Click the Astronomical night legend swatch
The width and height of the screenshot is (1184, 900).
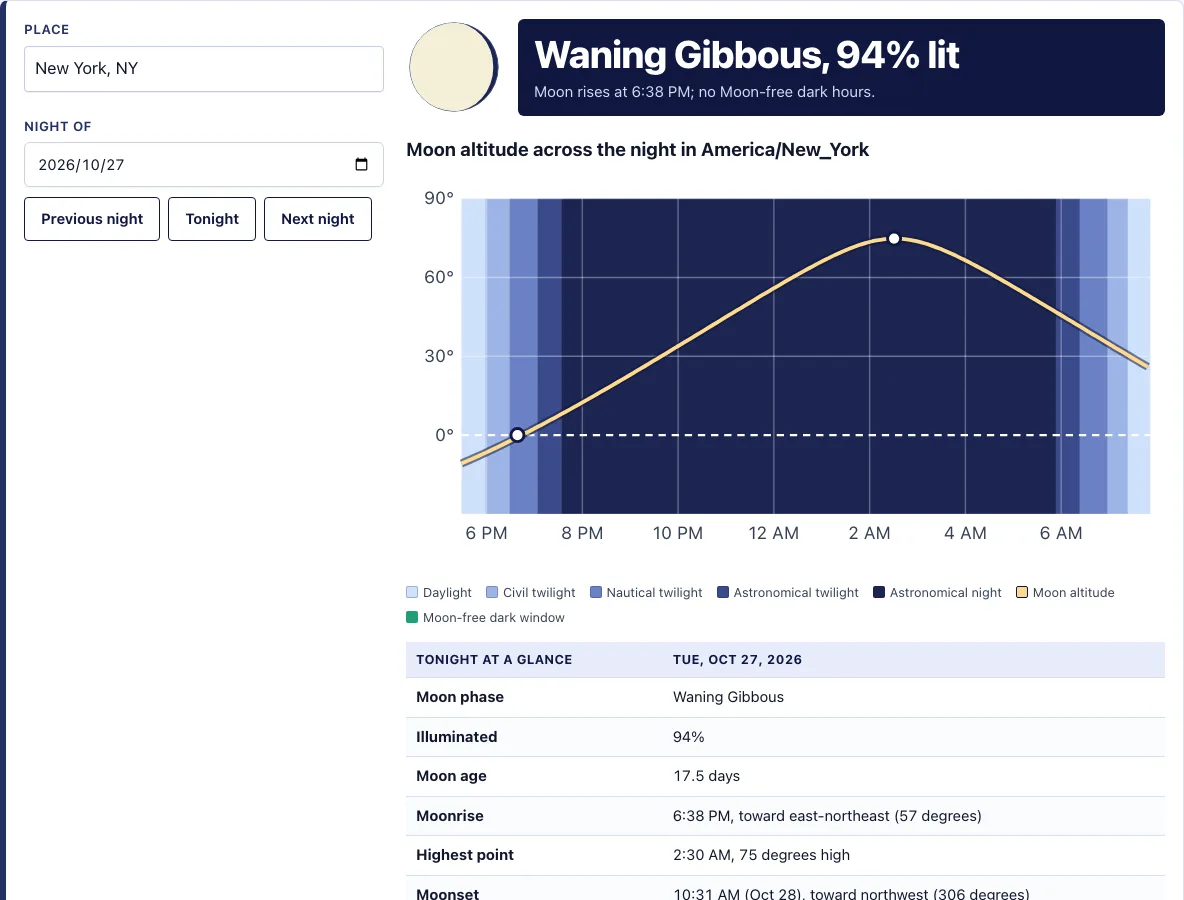879,592
